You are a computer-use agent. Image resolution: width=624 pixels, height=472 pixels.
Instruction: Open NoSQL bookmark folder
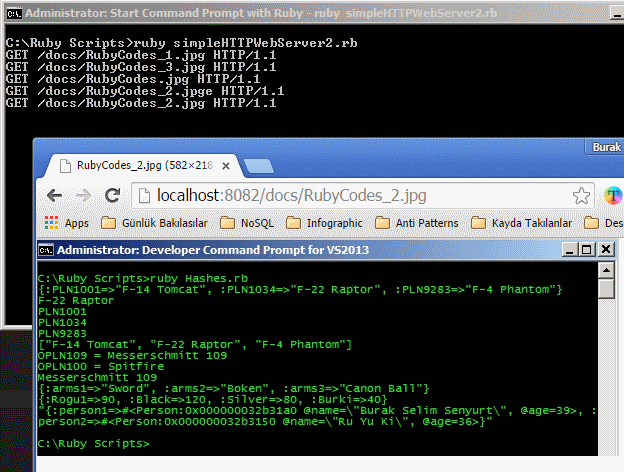click(x=247, y=223)
